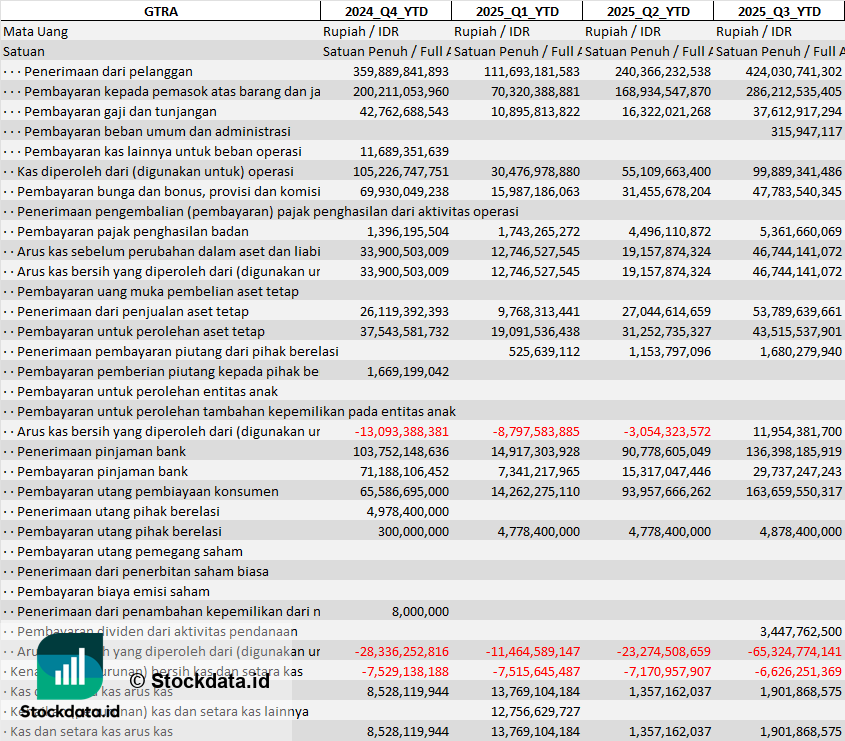This screenshot has height=741, width=845.
Task: Select the Pembayaran utang pembiayaan konsumen label
Action: pyautogui.click(x=148, y=491)
